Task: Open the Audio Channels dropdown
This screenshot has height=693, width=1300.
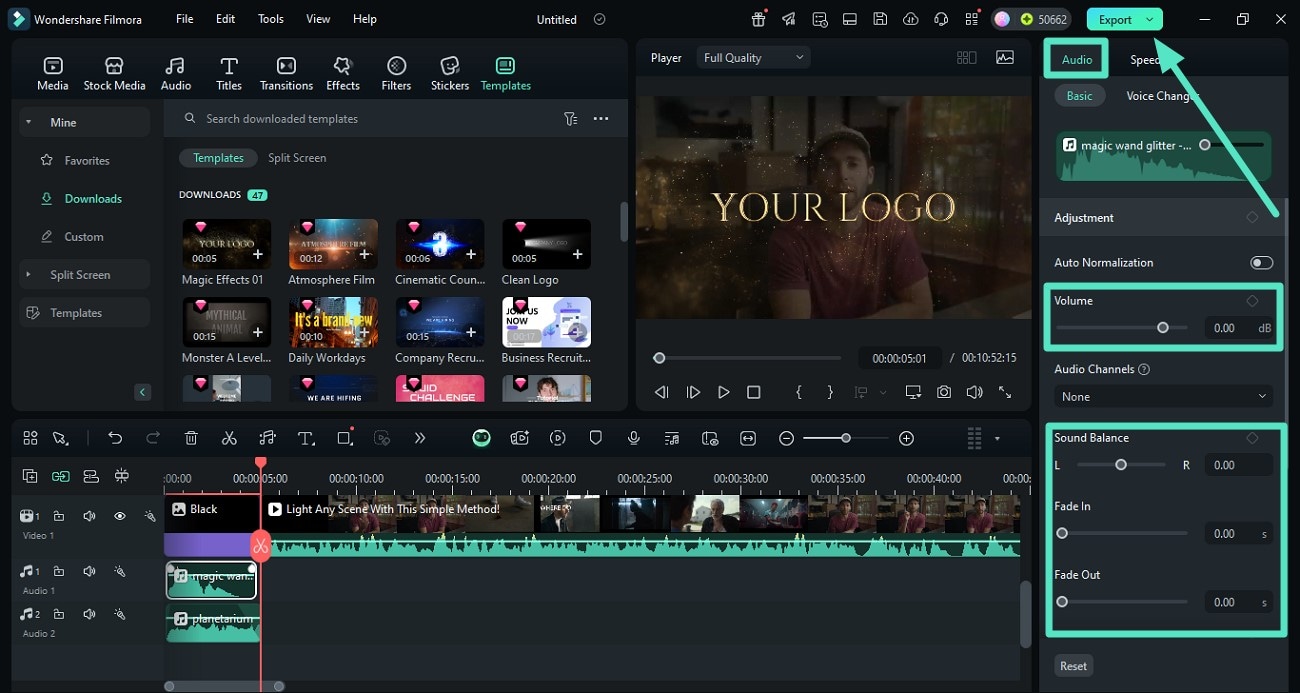Action: [x=1164, y=397]
